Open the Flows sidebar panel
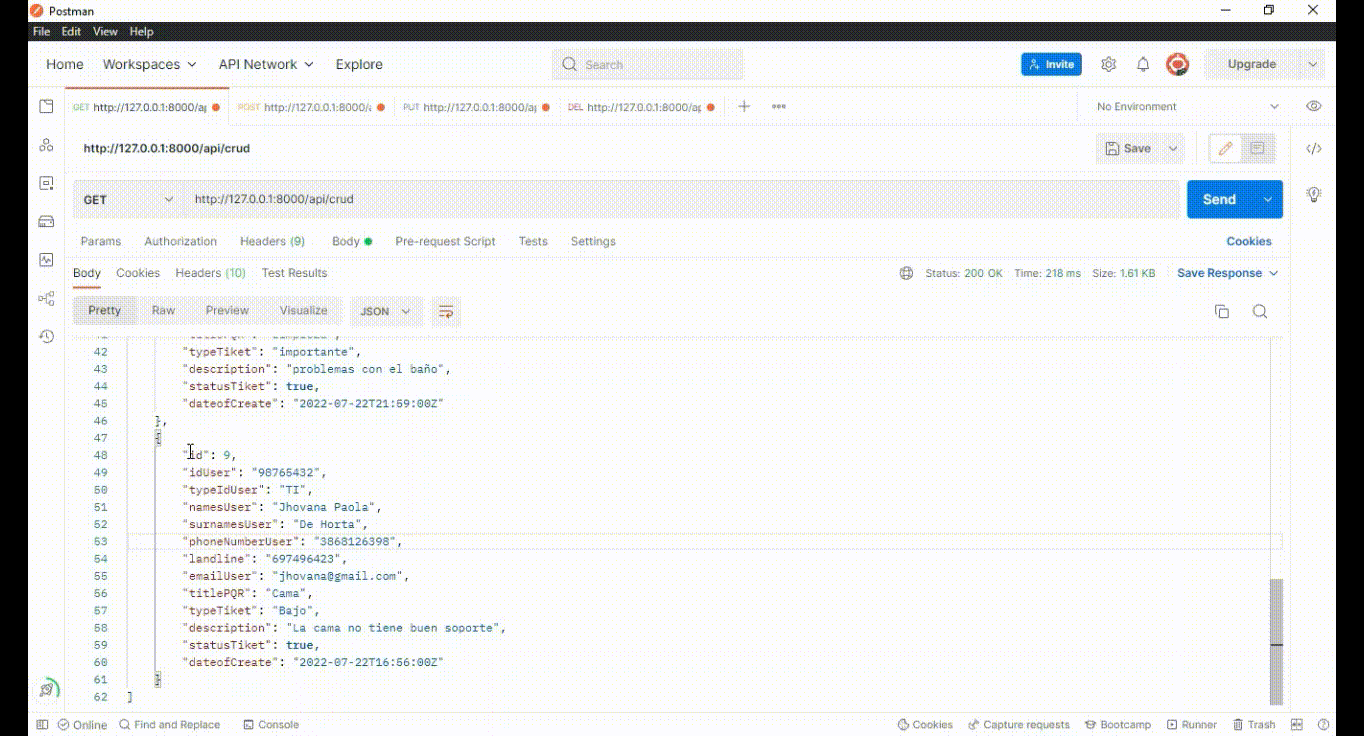Viewport: 1364px width, 736px height. [46, 298]
